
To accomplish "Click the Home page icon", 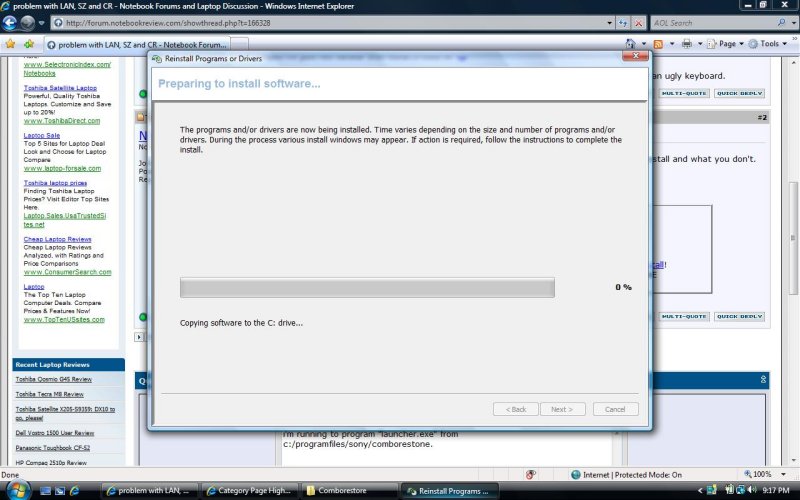I will coord(631,44).
